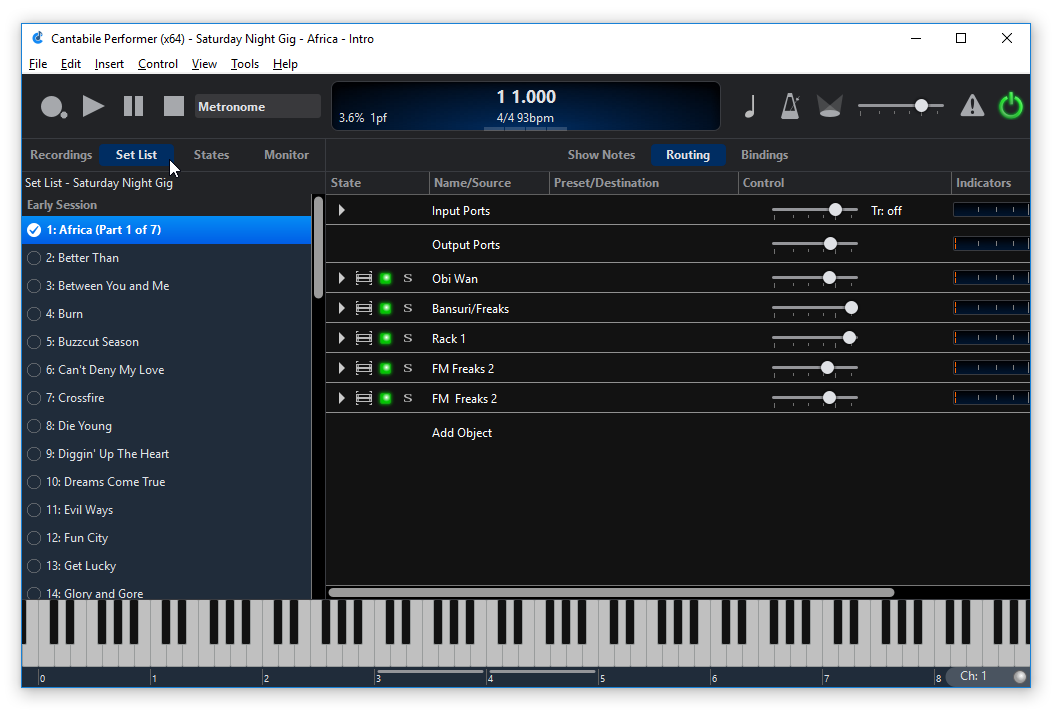Toggle the S state button for Rack 1
This screenshot has height=714, width=1053.
408,338
